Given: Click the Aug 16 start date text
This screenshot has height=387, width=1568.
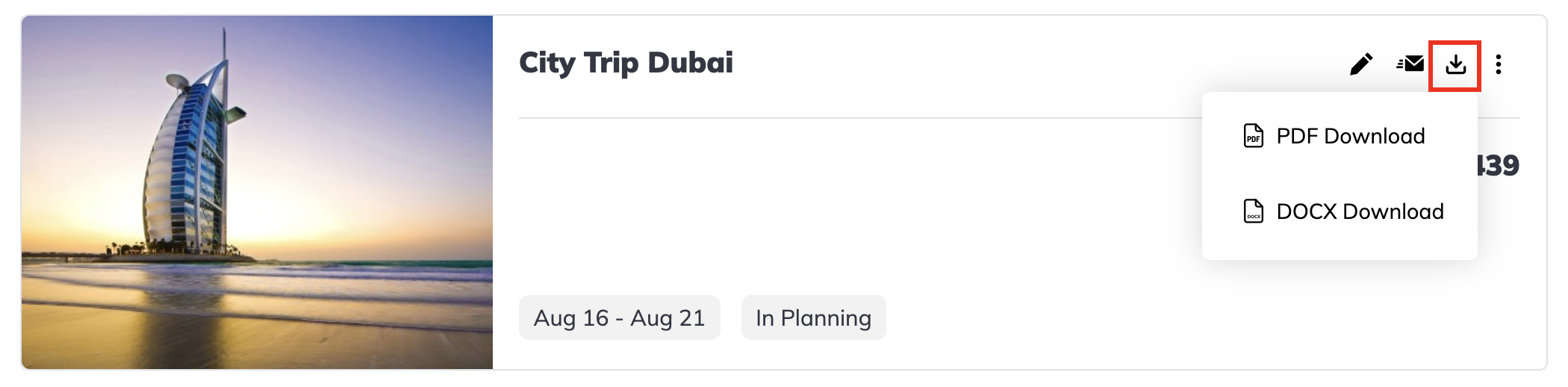Looking at the screenshot, I should tap(571, 318).
